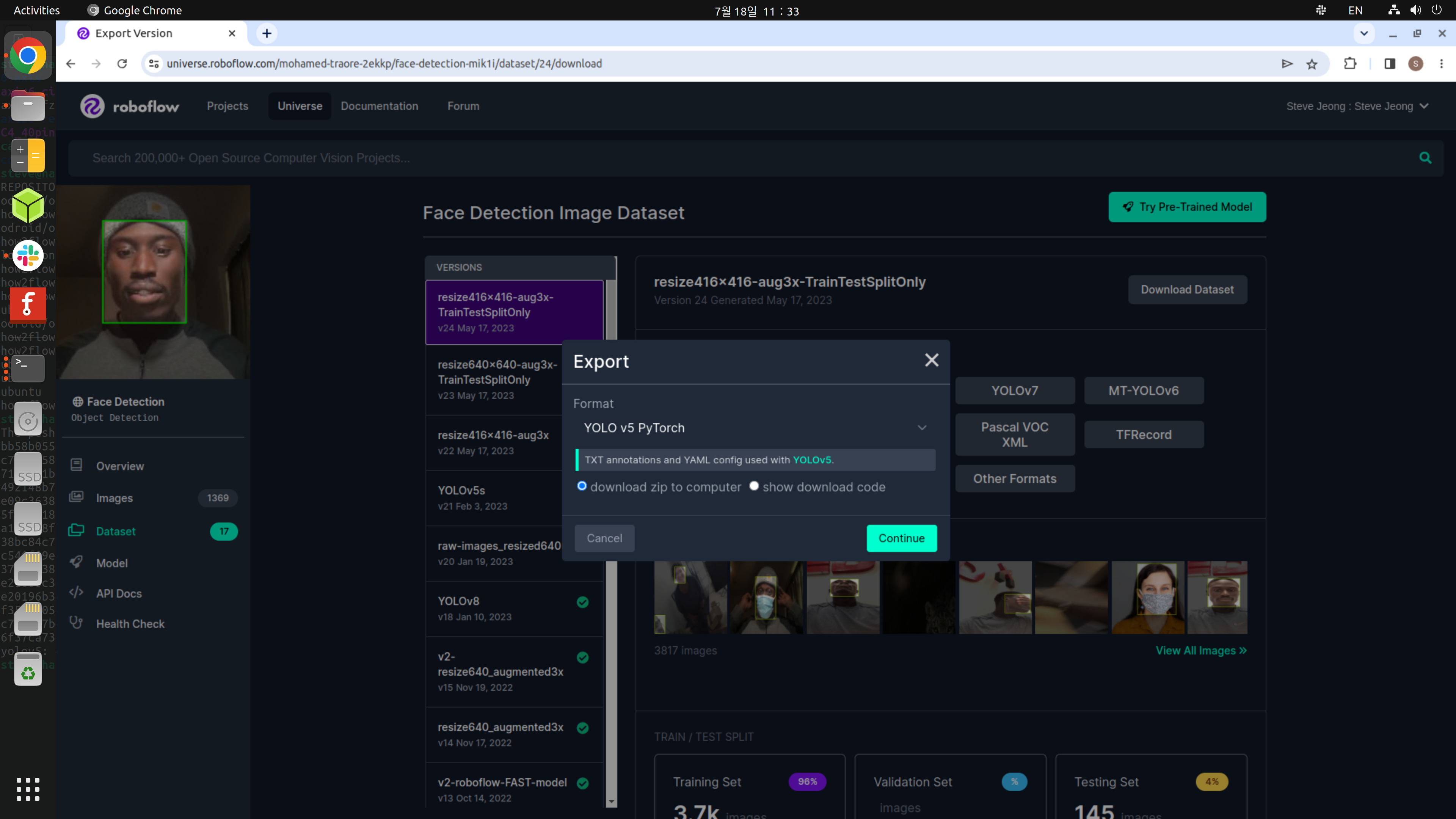The width and height of the screenshot is (1456, 819).
Task: Click the View All Images link
Action: click(1200, 651)
